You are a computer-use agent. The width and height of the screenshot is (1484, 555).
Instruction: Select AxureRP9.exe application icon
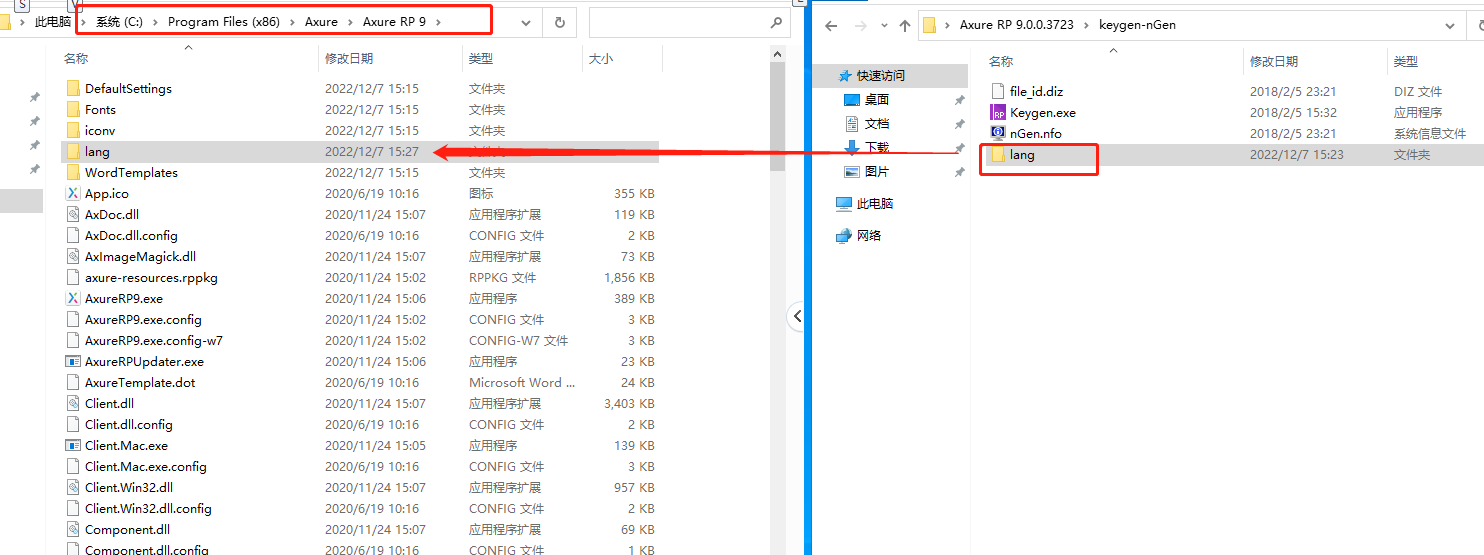coord(73,298)
